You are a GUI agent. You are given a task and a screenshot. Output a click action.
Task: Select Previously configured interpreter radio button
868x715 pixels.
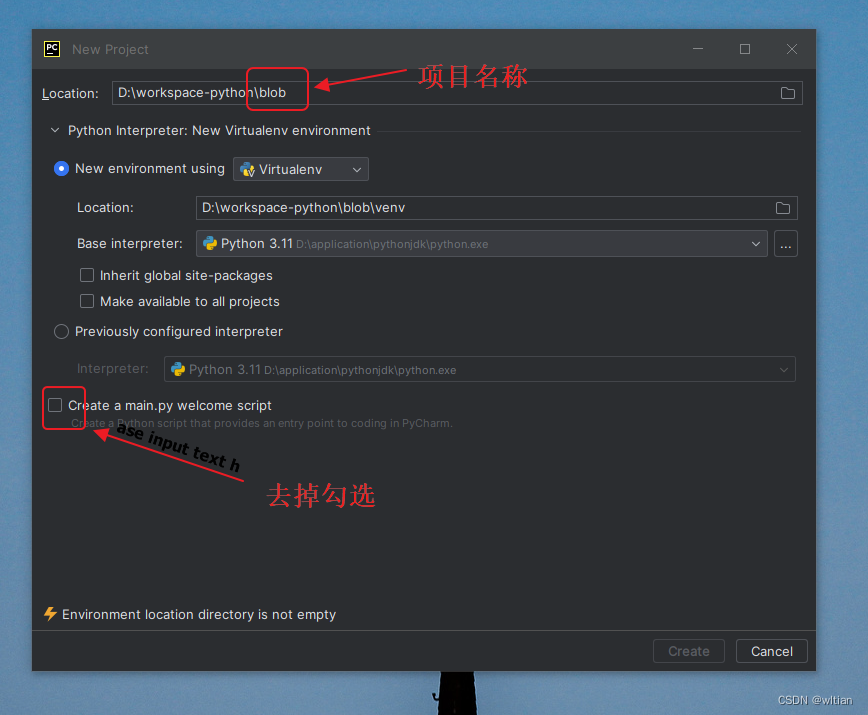point(61,331)
